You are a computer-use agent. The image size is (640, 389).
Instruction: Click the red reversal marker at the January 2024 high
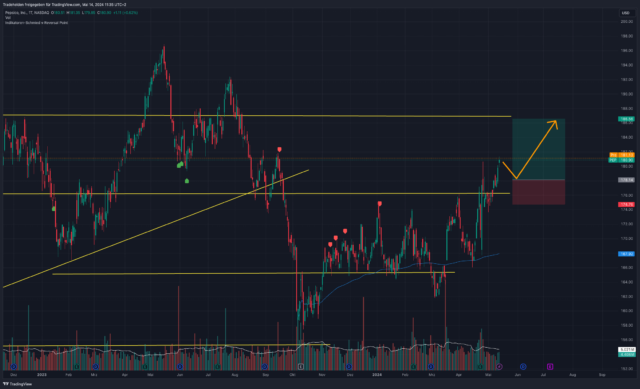[380, 203]
